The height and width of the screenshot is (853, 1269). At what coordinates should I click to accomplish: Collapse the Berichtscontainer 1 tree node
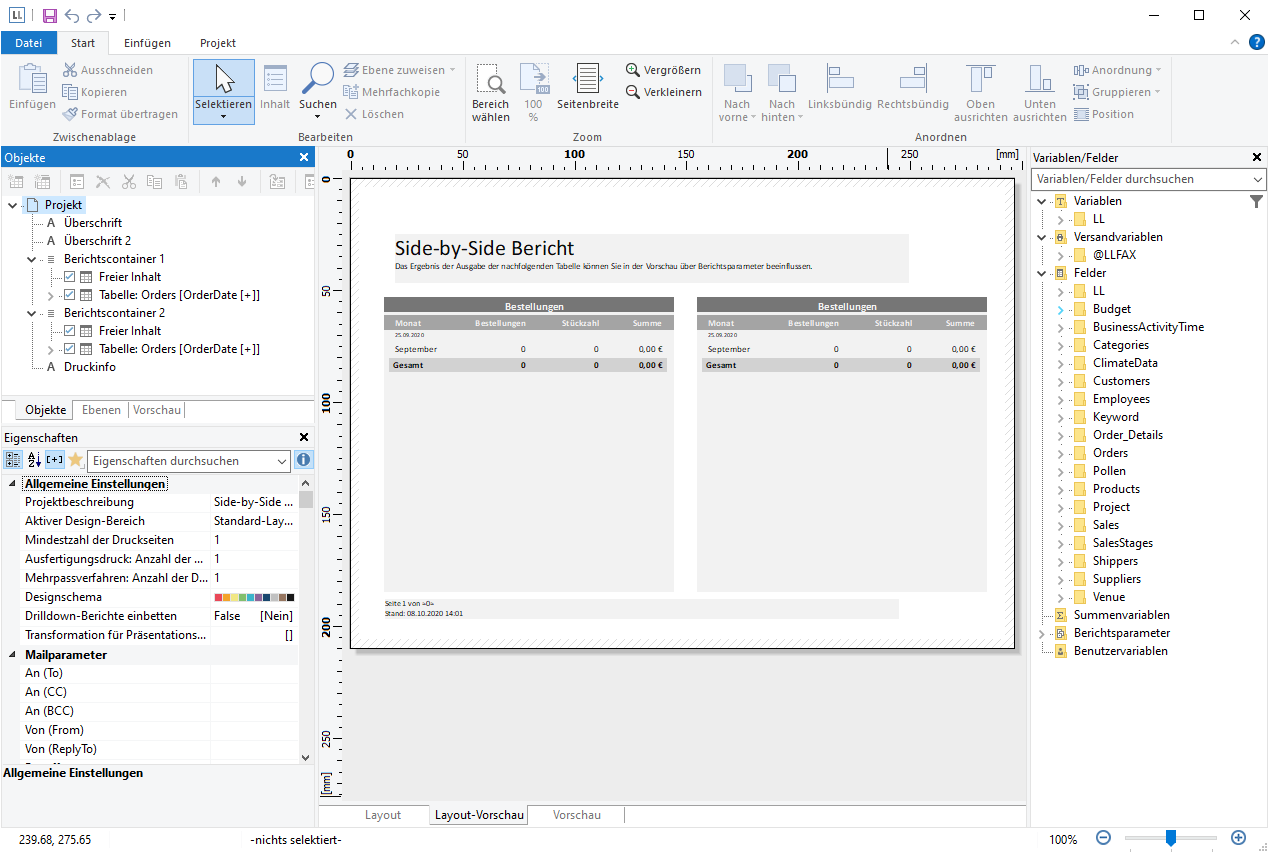[32, 259]
